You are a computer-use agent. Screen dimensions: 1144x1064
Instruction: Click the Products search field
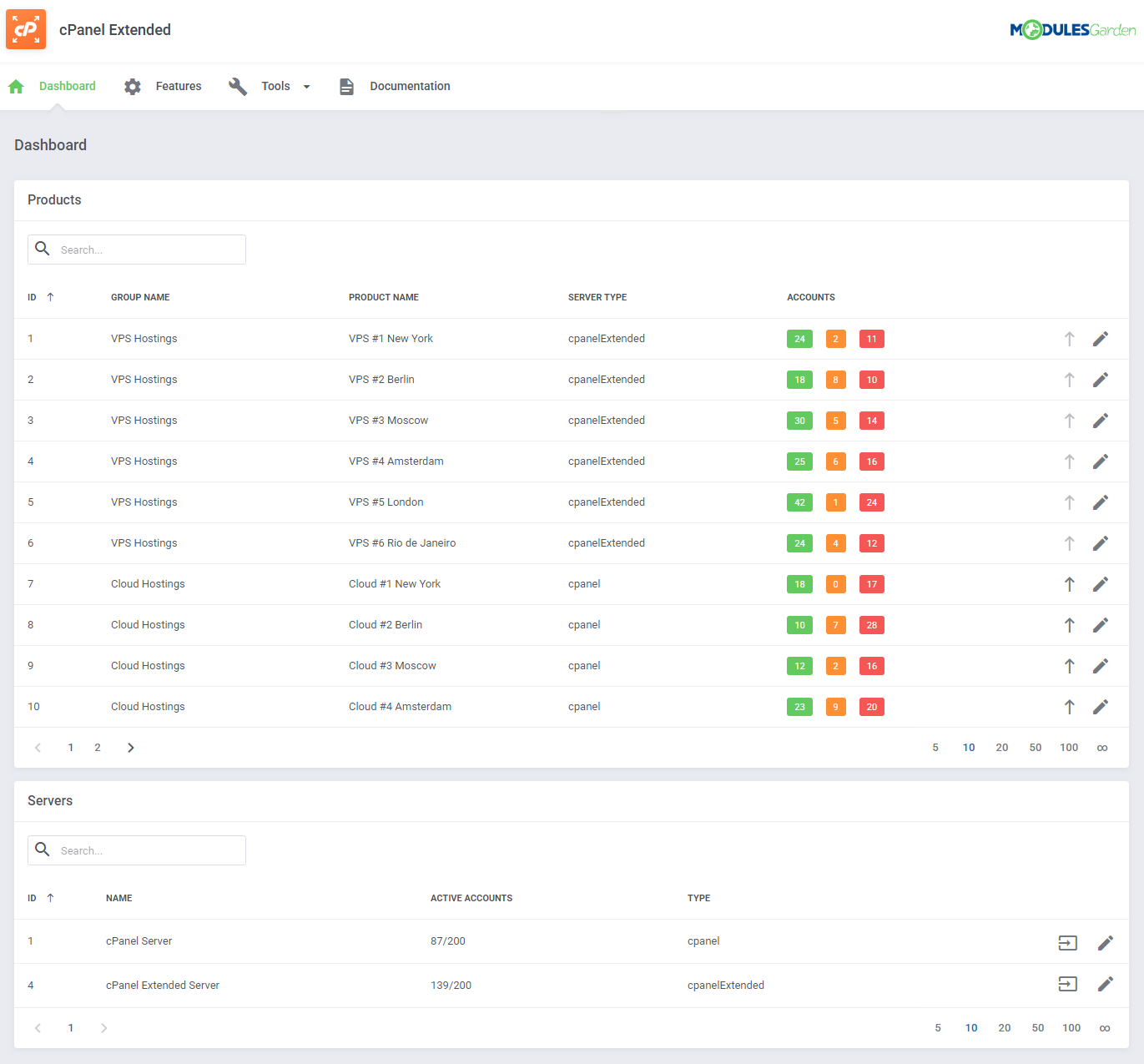(x=137, y=250)
